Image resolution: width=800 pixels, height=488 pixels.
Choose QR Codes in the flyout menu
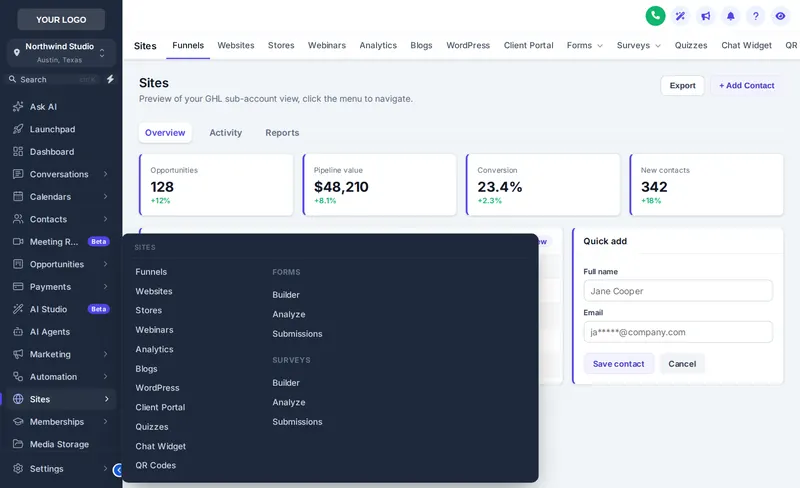(x=156, y=466)
